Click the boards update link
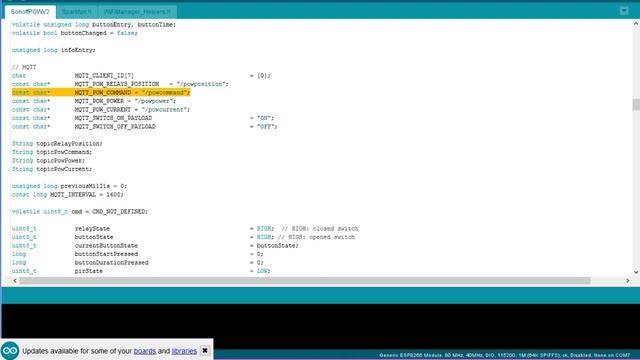 tap(144, 351)
